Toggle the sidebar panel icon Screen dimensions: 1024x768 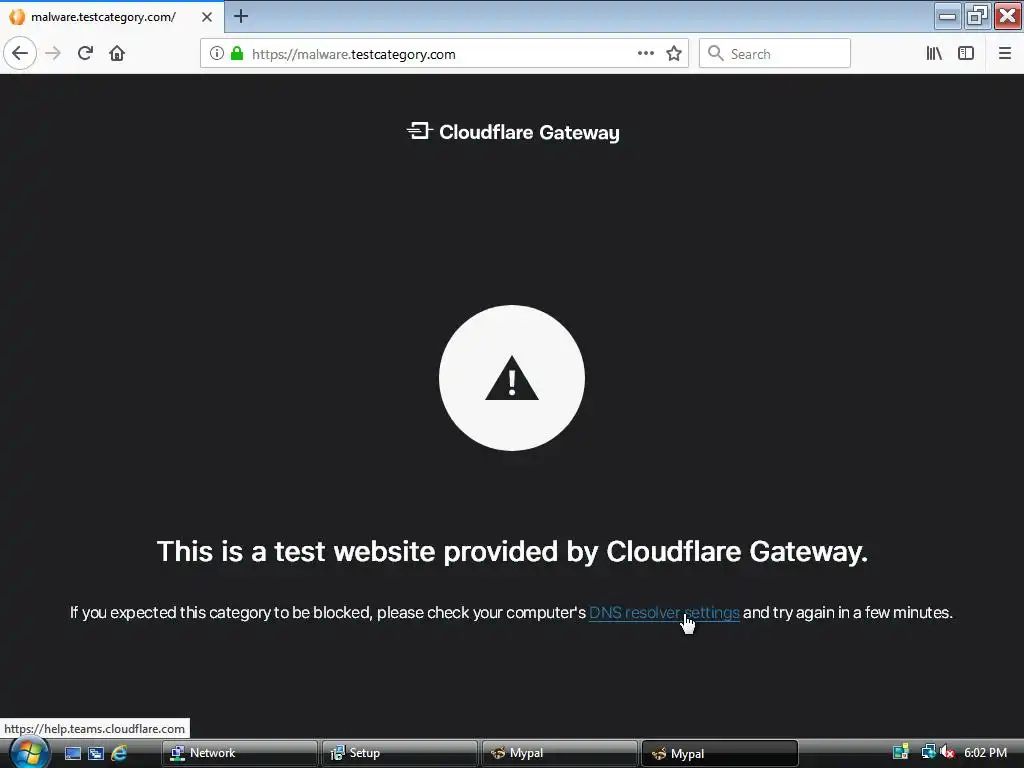[x=966, y=54]
